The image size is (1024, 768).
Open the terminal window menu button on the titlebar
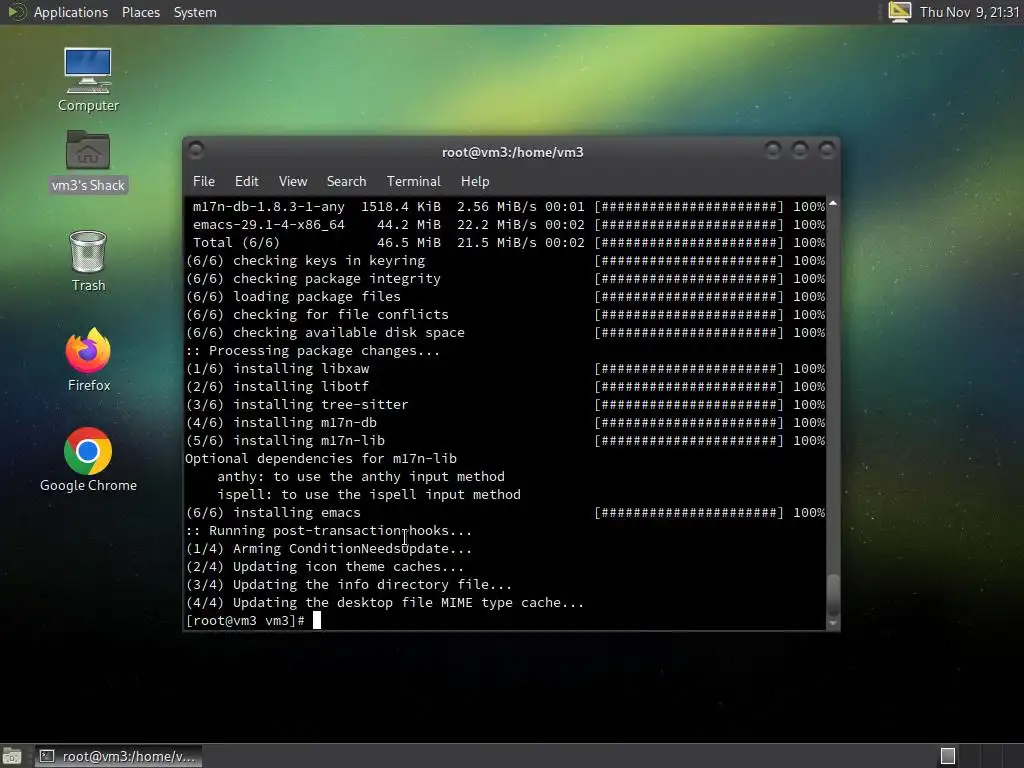pyautogui.click(x=196, y=151)
